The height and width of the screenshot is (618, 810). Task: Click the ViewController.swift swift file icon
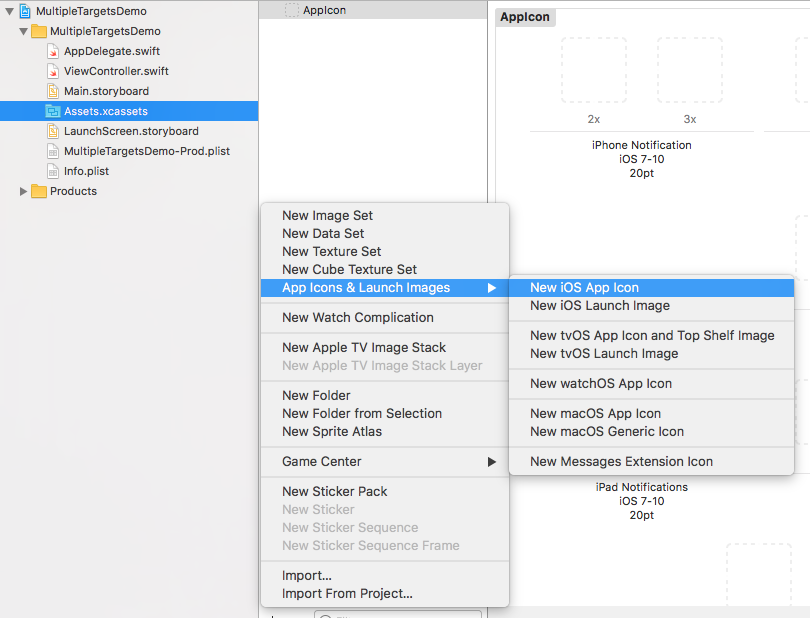[53, 71]
